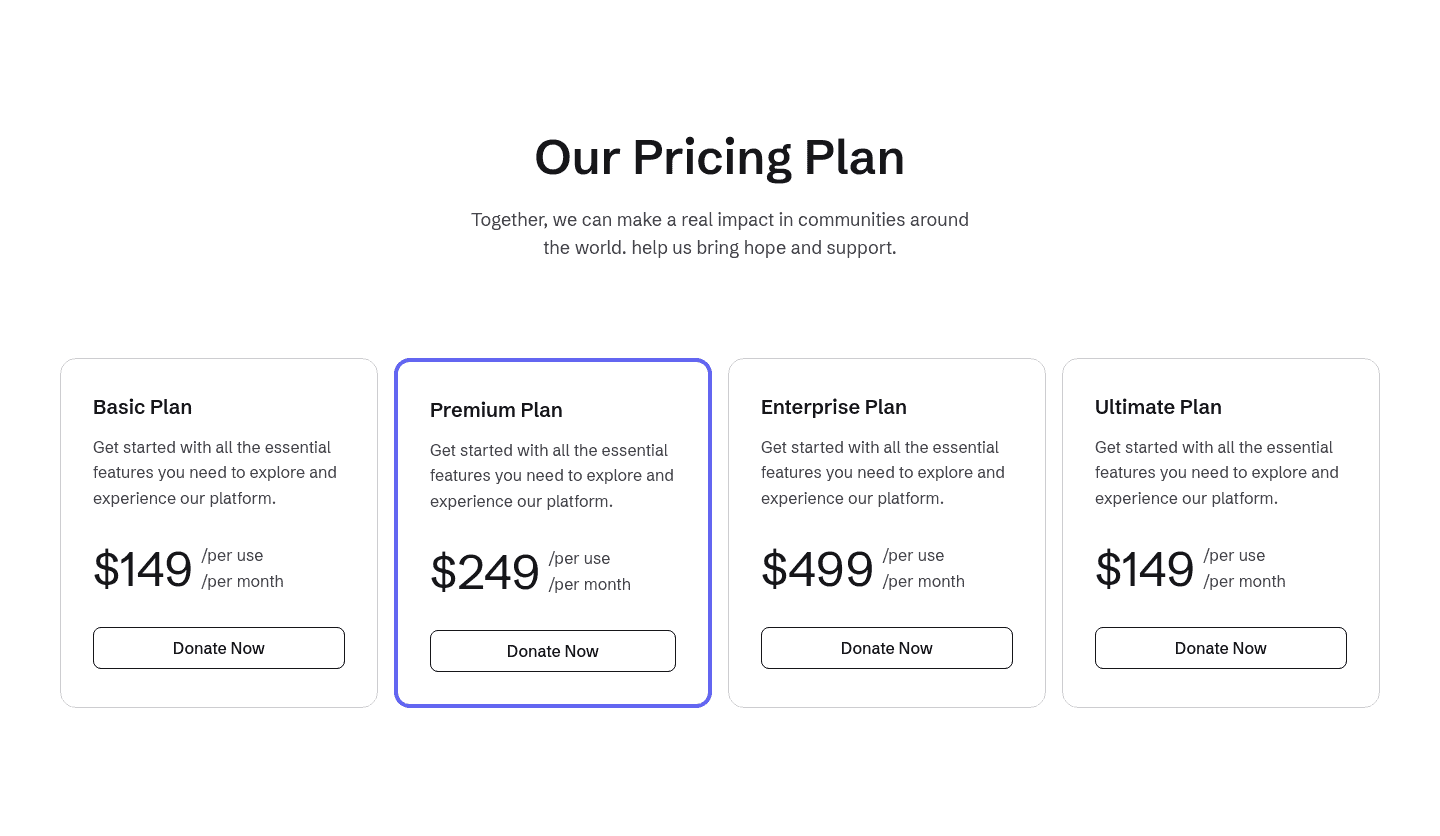Select the Enterprise Plan card
Image resolution: width=1440 pixels, height=836 pixels.
coord(886,533)
